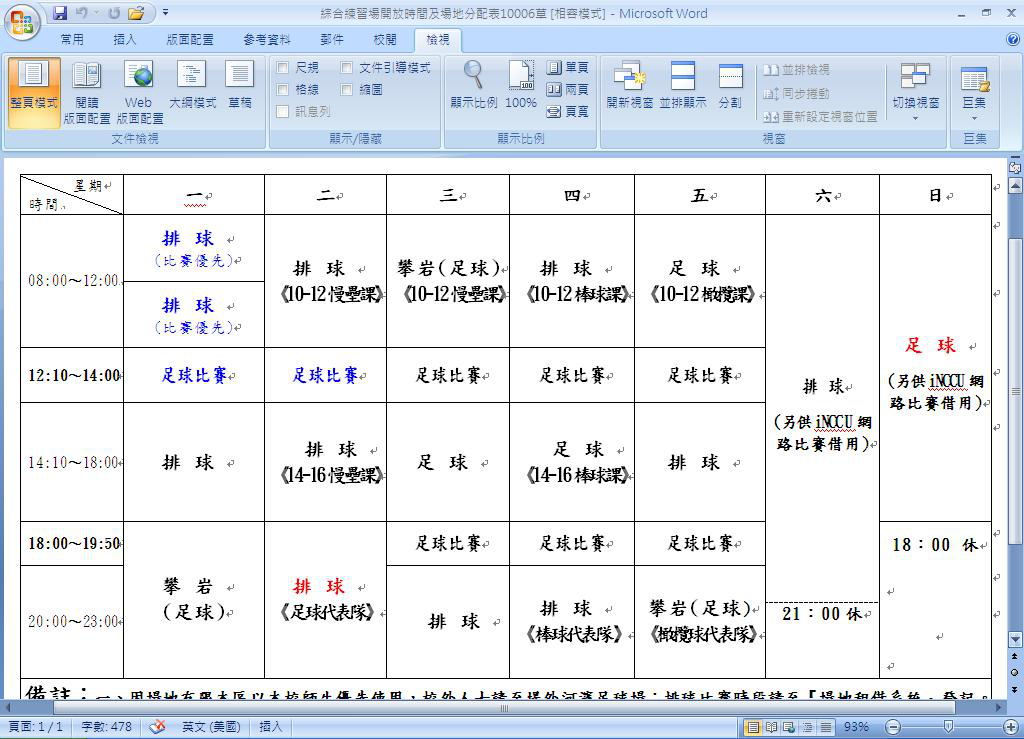
Task: Click the proofing errors icon in status bar
Action: coord(157,727)
